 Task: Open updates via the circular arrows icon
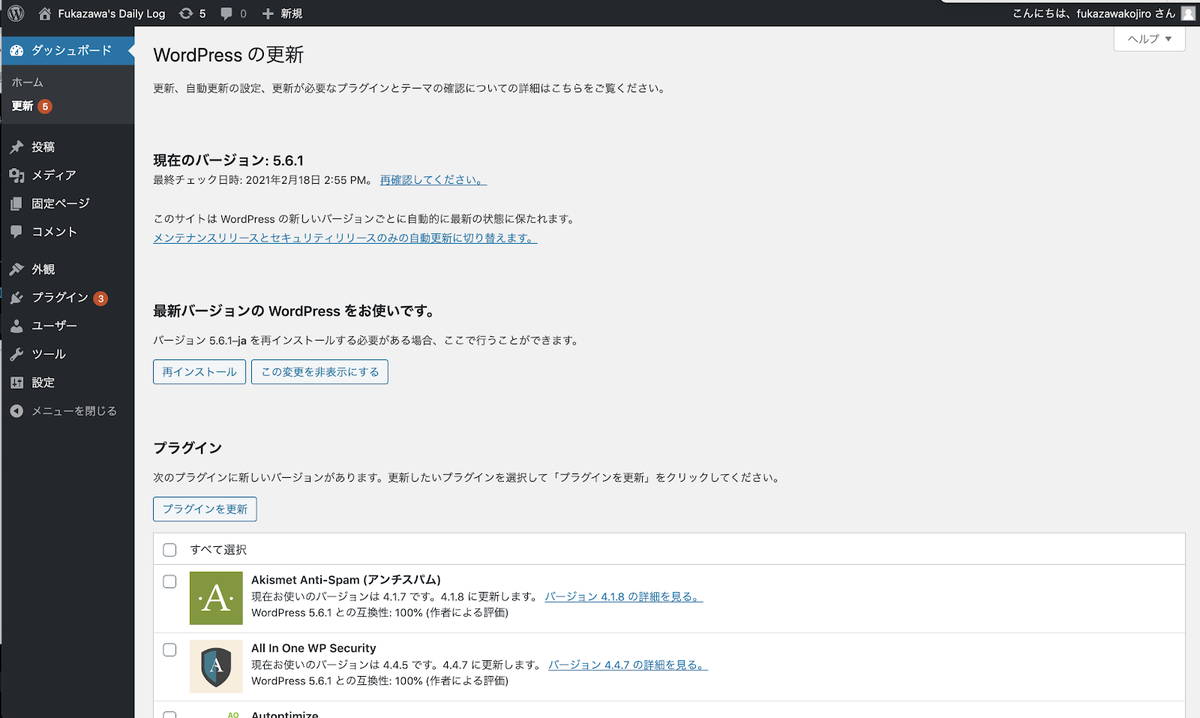coord(186,13)
